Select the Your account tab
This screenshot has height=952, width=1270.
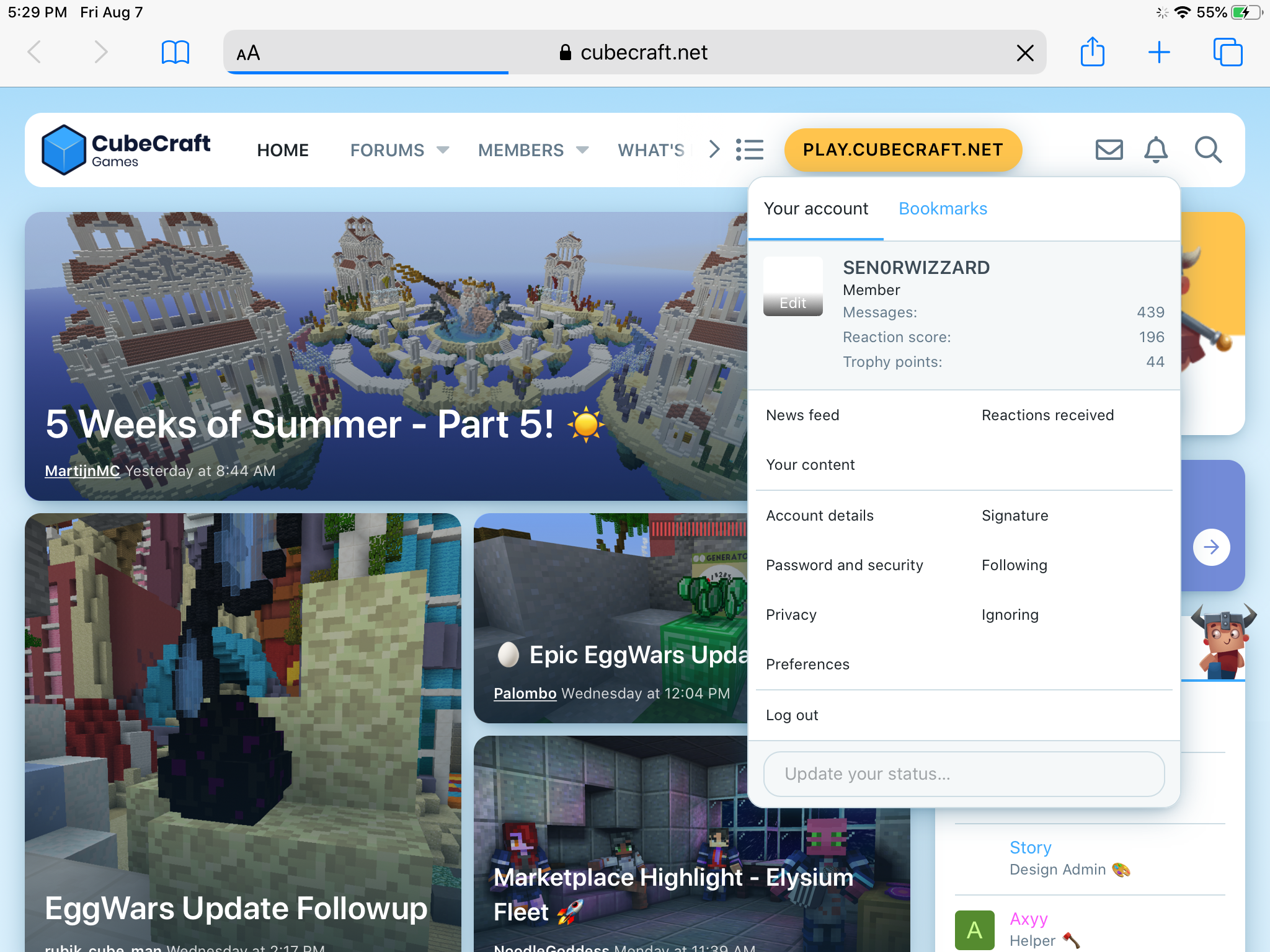tap(816, 209)
